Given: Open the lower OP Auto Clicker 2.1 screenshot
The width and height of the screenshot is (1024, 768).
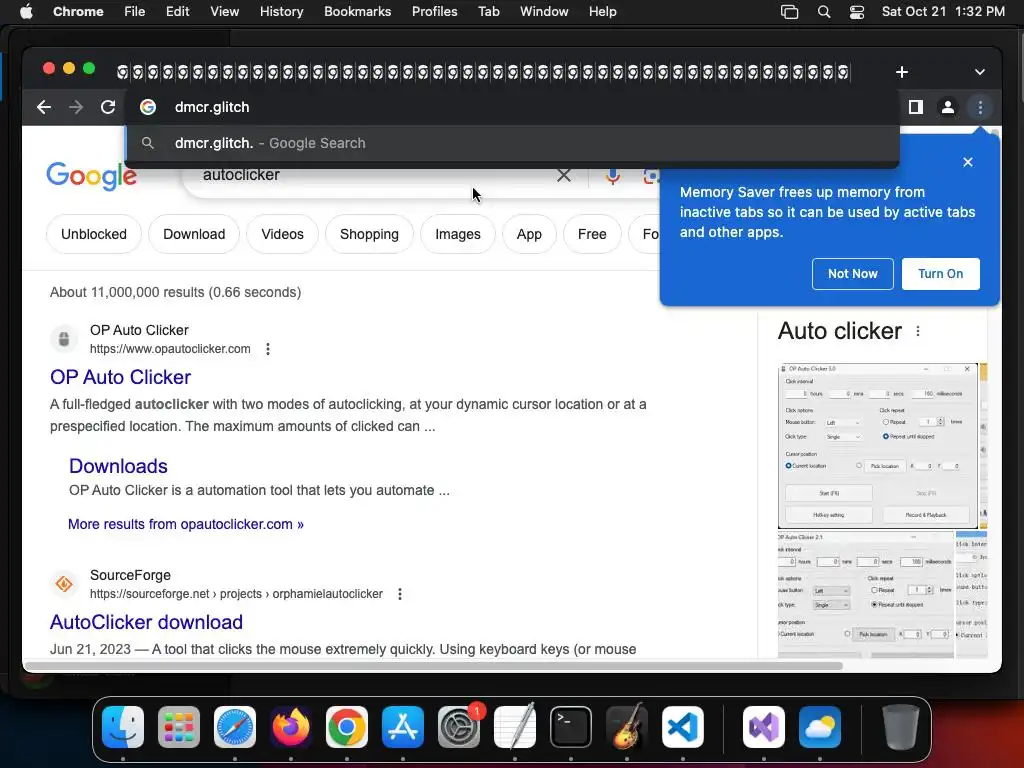Looking at the screenshot, I should (x=866, y=595).
